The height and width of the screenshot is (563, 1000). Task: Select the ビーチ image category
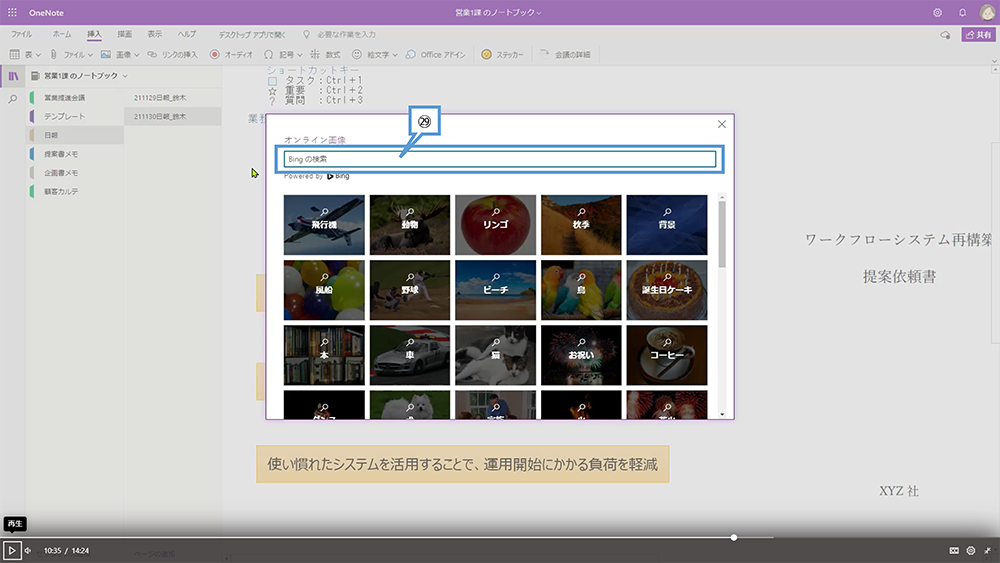point(496,290)
